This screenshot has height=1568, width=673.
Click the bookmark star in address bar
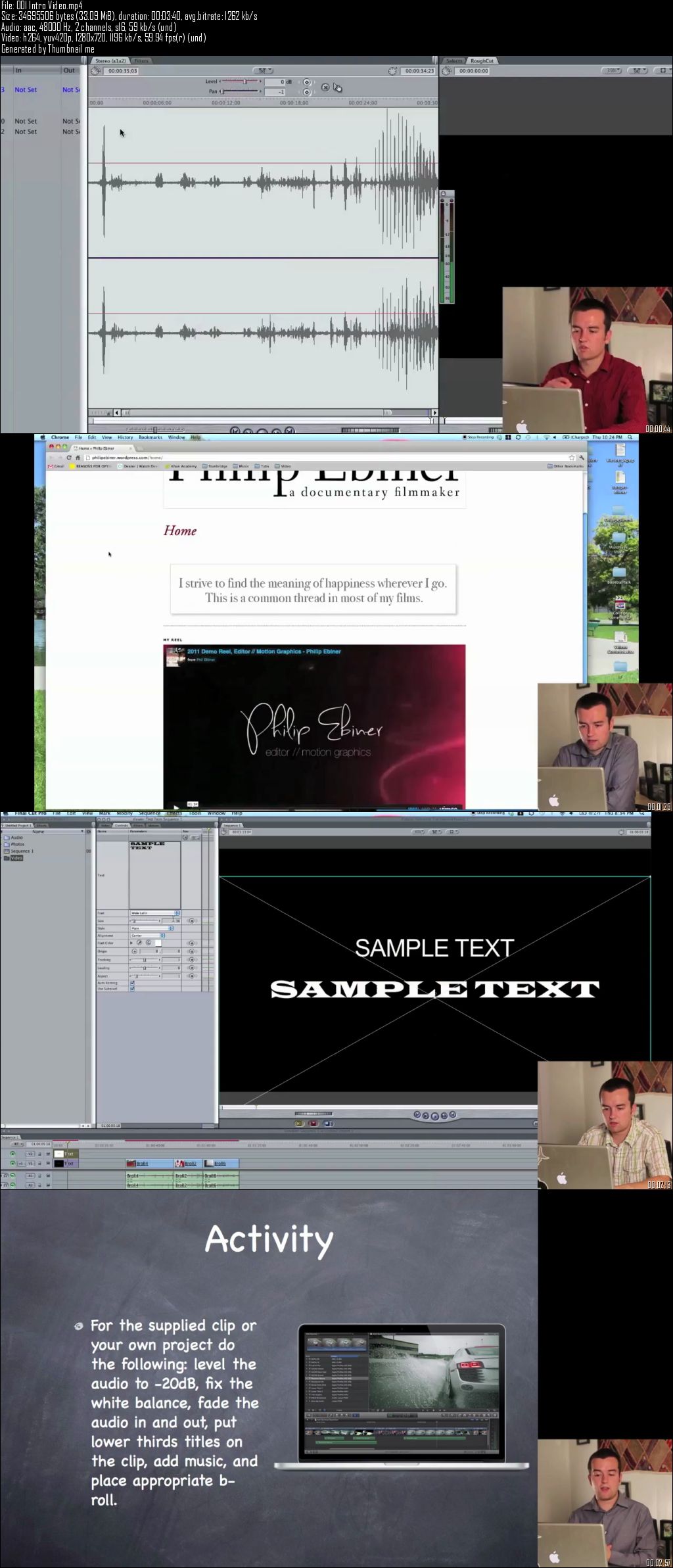point(572,458)
